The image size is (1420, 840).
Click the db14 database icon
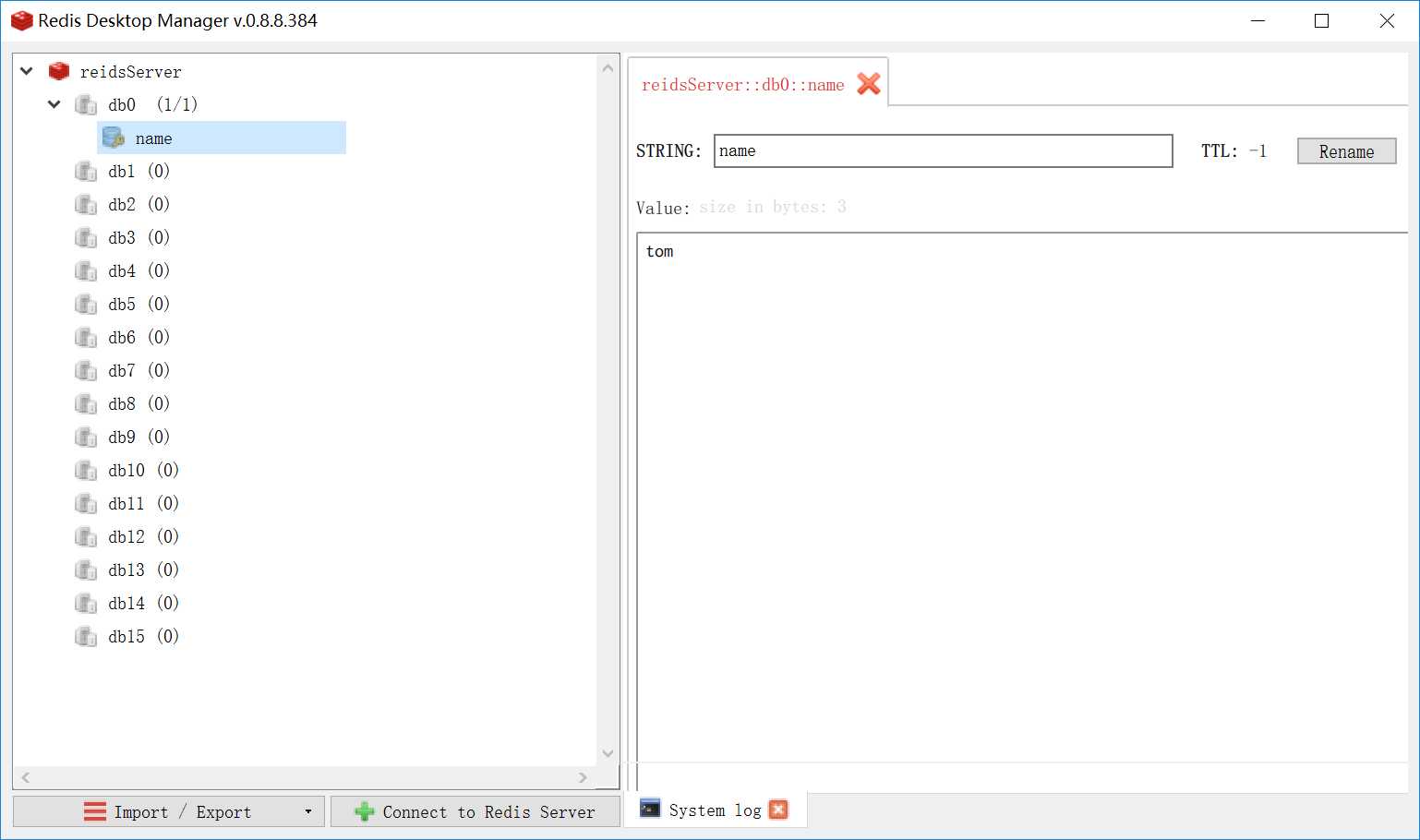[x=86, y=603]
